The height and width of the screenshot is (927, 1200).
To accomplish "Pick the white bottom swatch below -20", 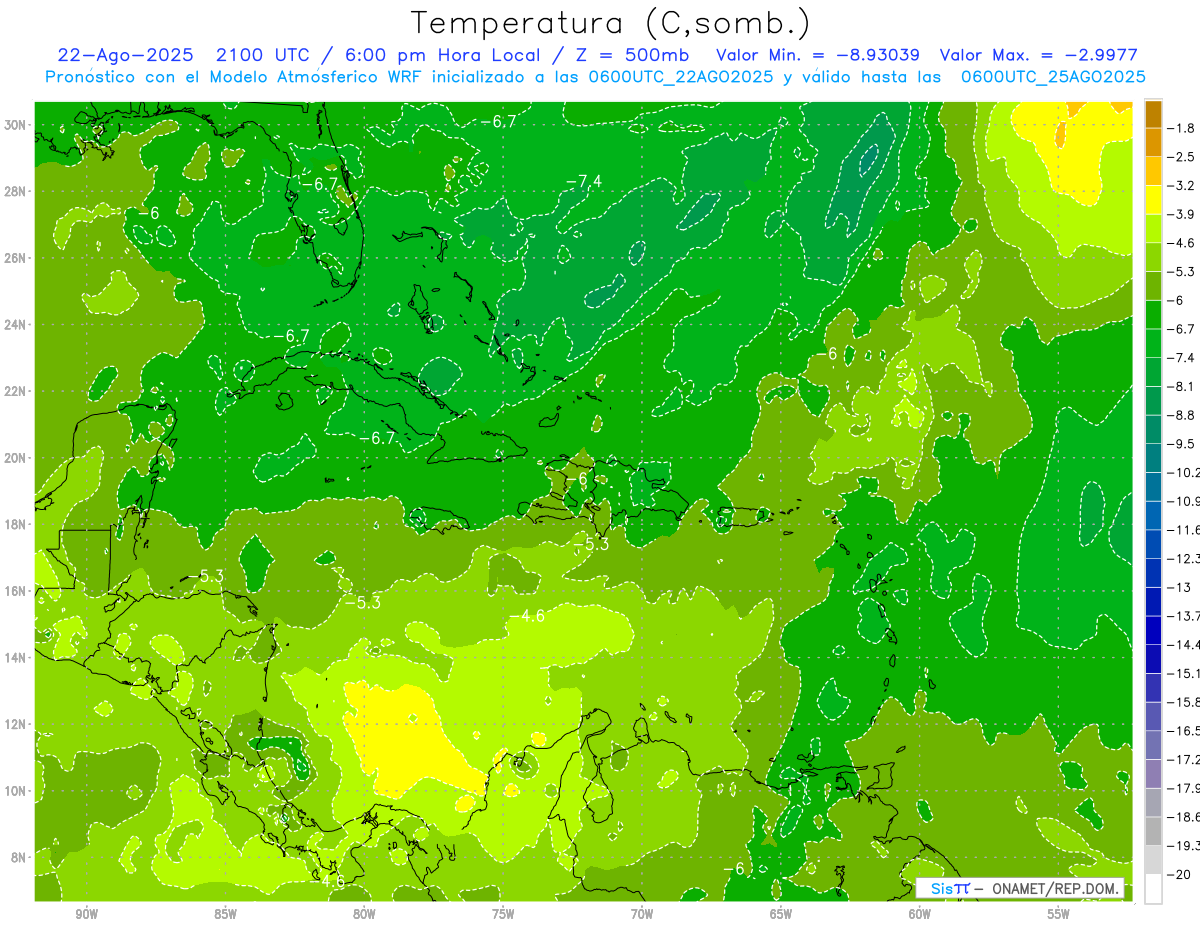I will point(1153,889).
